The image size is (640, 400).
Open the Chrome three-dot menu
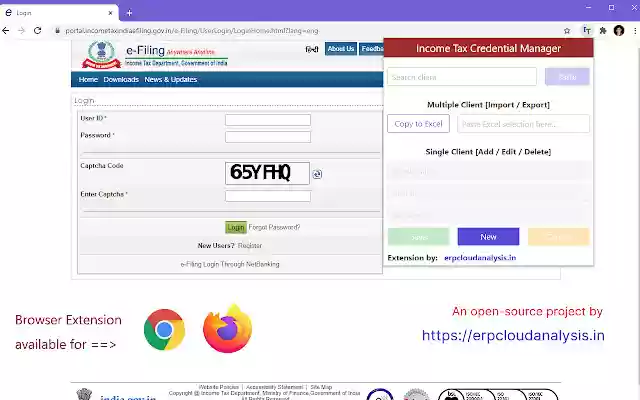(x=635, y=31)
